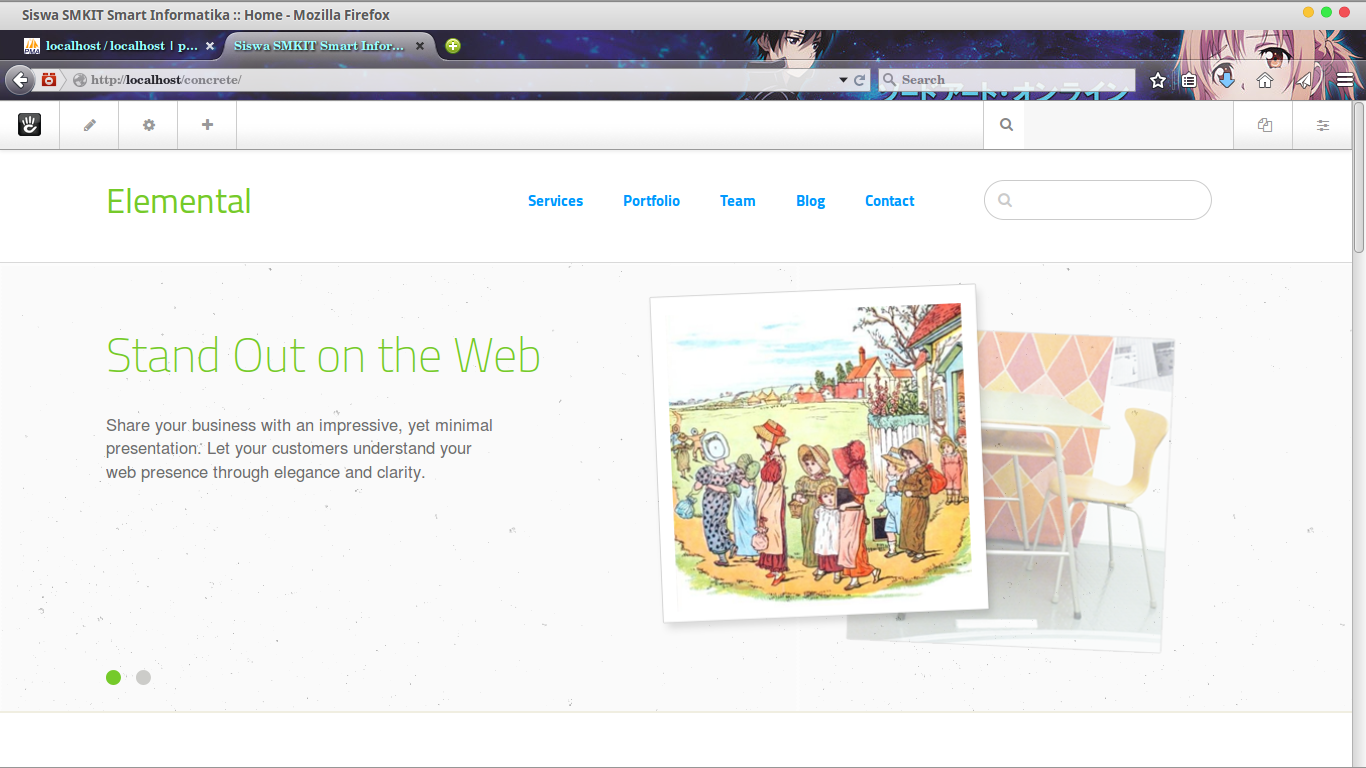Click the chair and table slide image
Image resolution: width=1366 pixels, height=768 pixels.
[1075, 493]
